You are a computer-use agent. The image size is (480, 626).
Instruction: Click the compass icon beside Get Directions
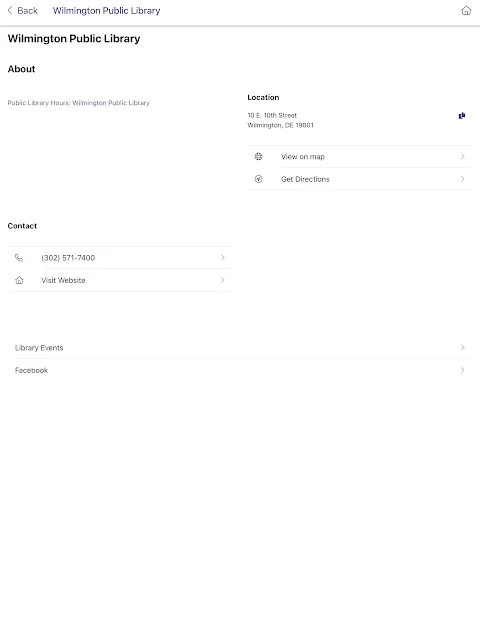(x=259, y=179)
